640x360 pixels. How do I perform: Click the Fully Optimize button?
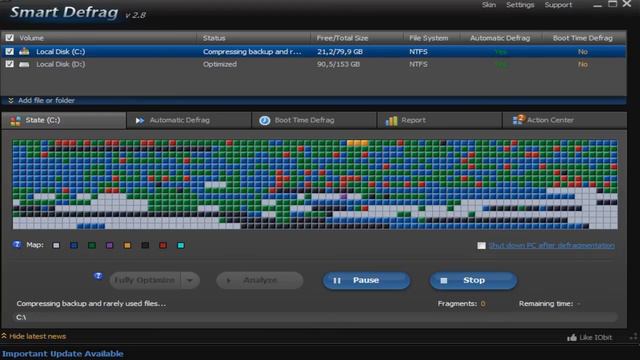146,280
